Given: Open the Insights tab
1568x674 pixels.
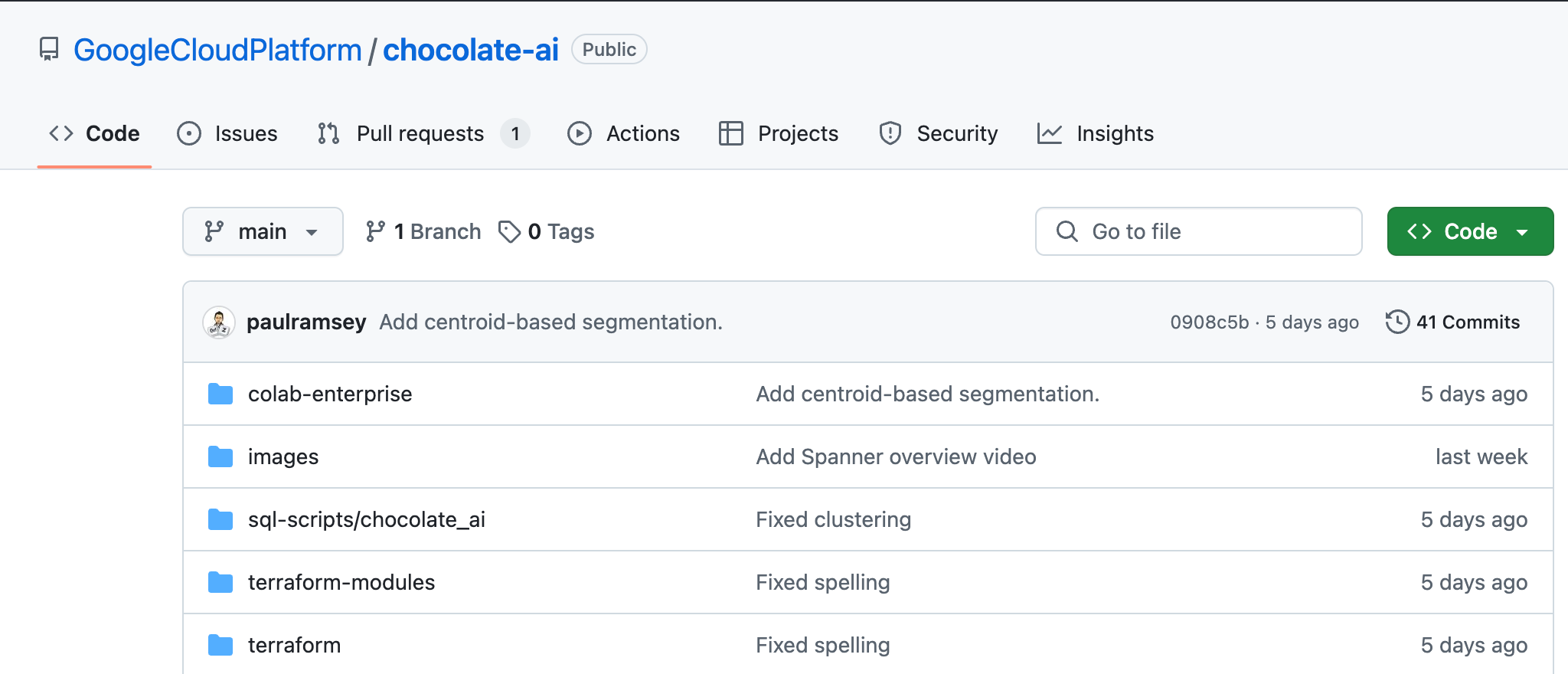Looking at the screenshot, I should [1095, 133].
